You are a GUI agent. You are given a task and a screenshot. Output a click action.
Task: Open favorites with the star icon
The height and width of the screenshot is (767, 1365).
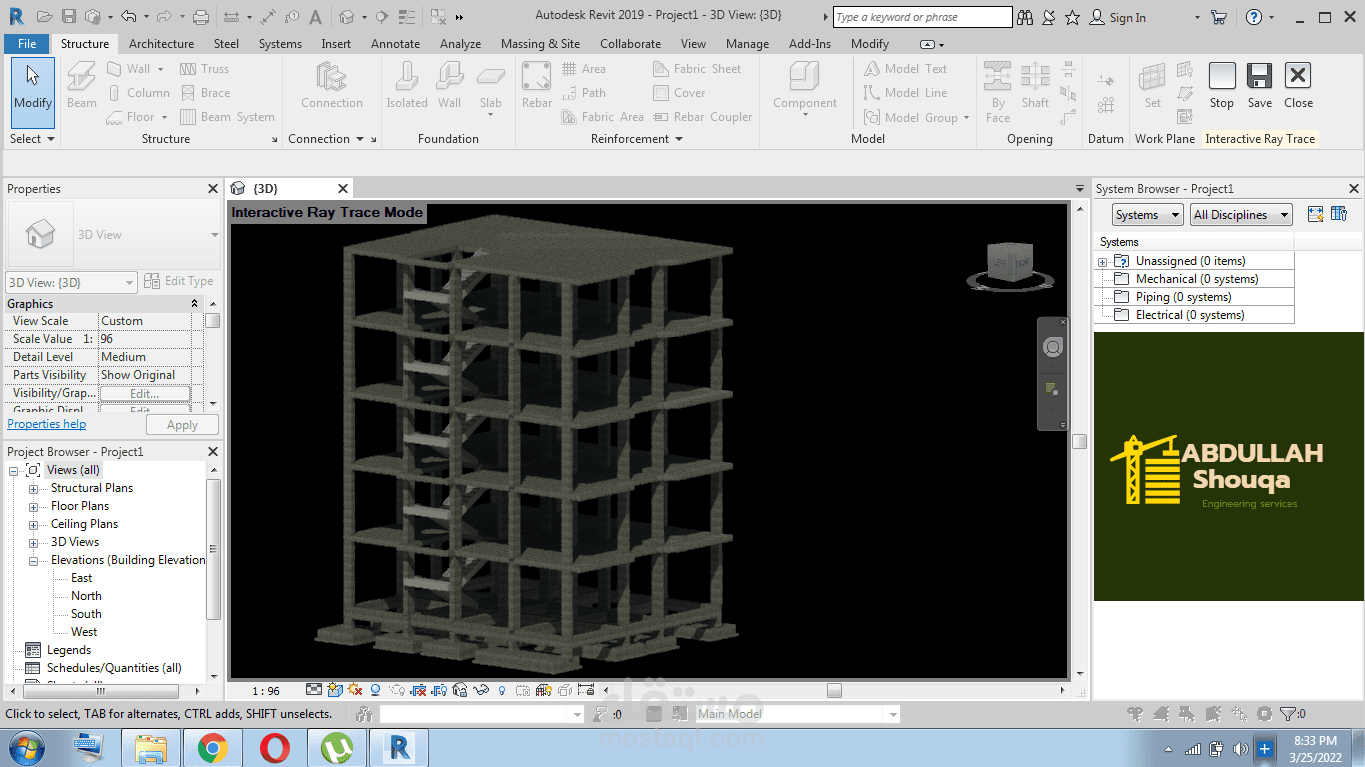tap(1072, 17)
